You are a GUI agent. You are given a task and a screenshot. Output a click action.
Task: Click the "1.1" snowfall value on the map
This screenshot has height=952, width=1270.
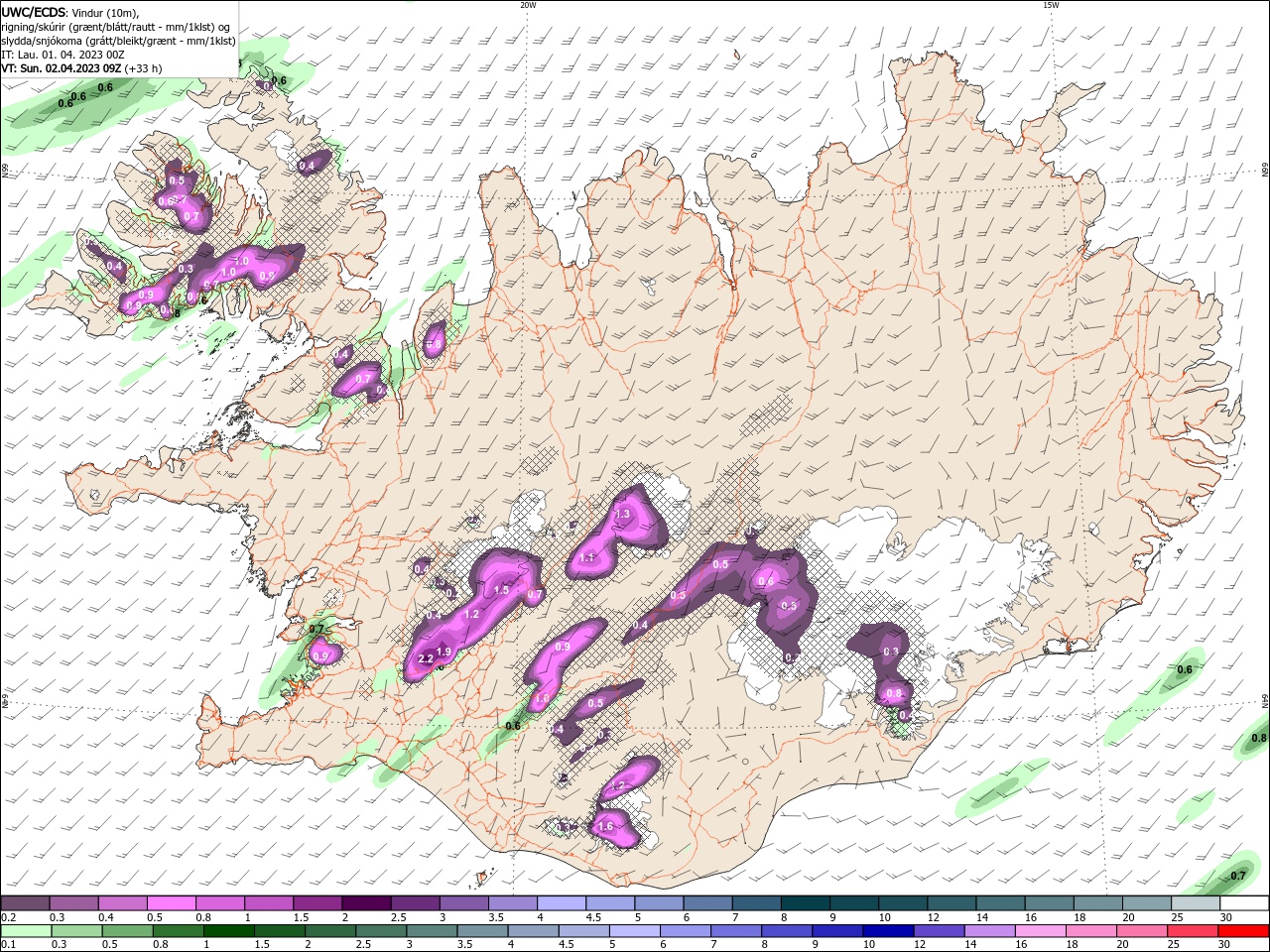[x=586, y=558]
